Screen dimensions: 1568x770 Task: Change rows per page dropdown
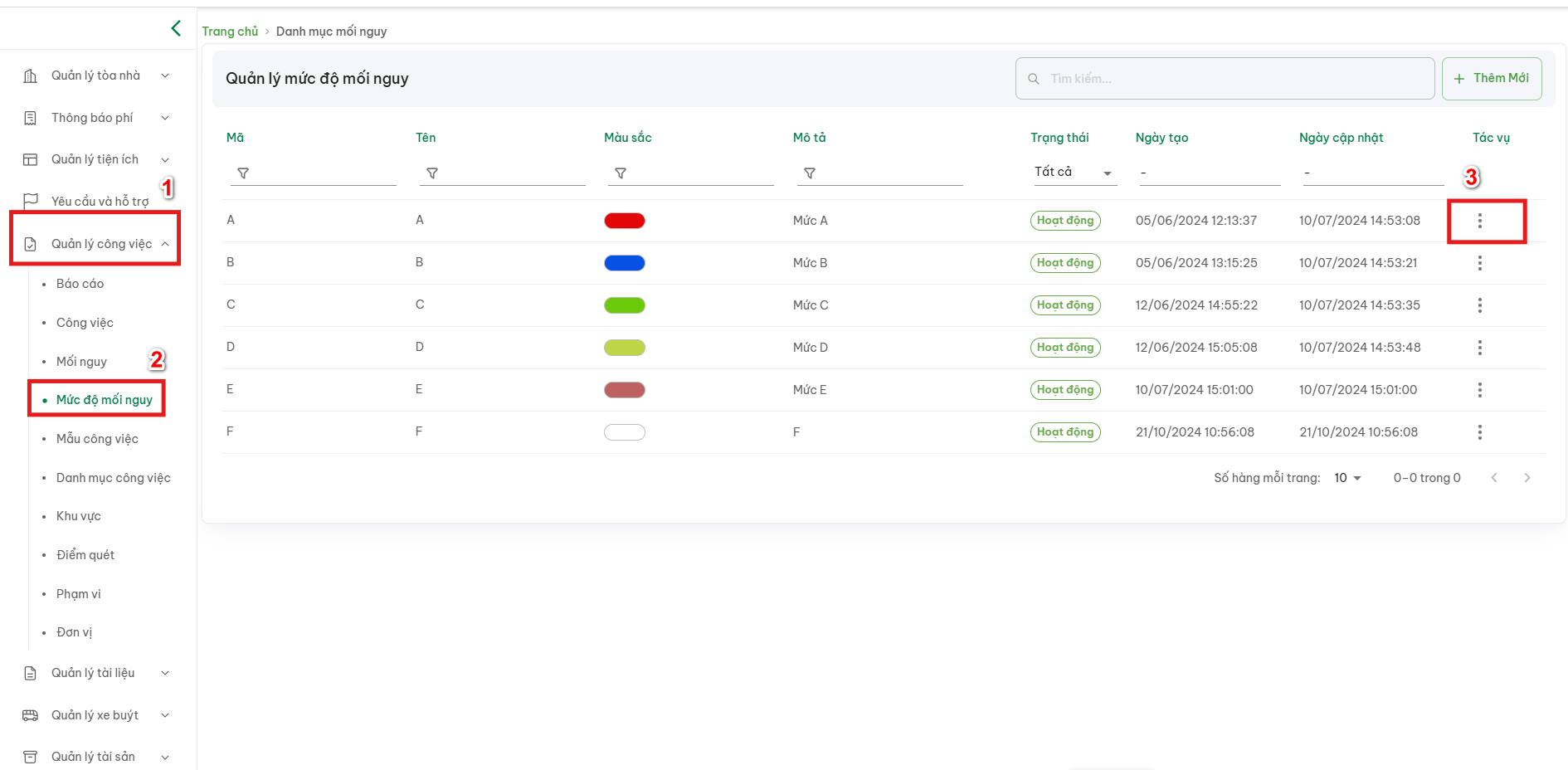click(x=1347, y=478)
